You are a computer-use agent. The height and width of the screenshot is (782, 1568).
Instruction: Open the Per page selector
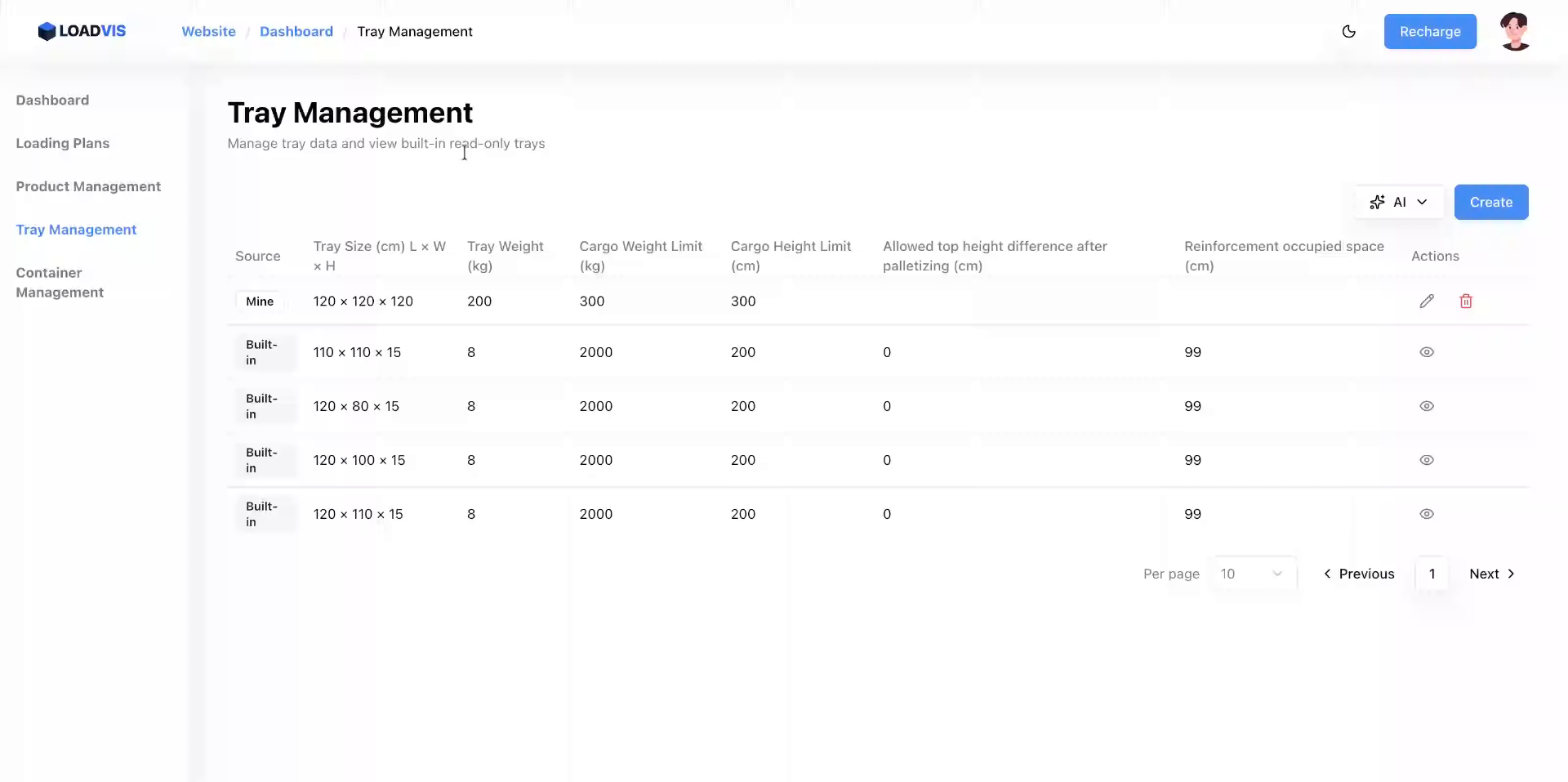coord(1254,574)
